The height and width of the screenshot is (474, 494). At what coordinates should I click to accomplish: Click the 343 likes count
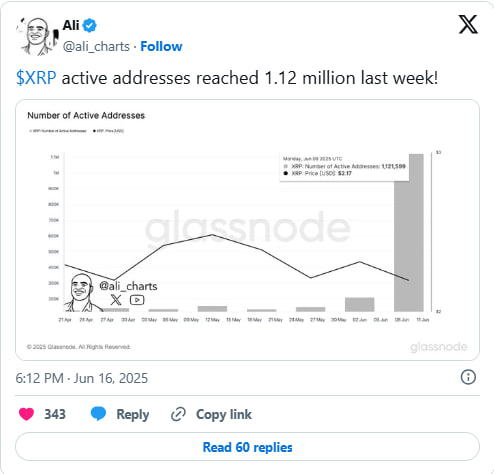pyautogui.click(x=55, y=414)
